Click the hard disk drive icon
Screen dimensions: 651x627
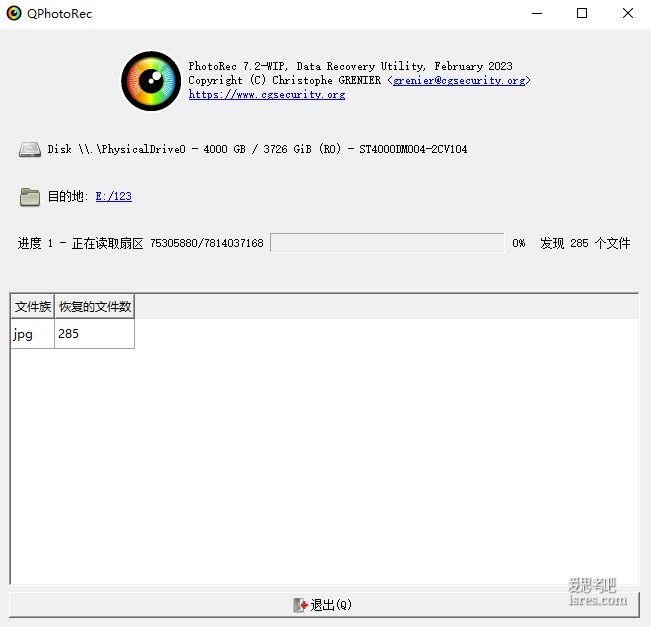pyautogui.click(x=29, y=149)
